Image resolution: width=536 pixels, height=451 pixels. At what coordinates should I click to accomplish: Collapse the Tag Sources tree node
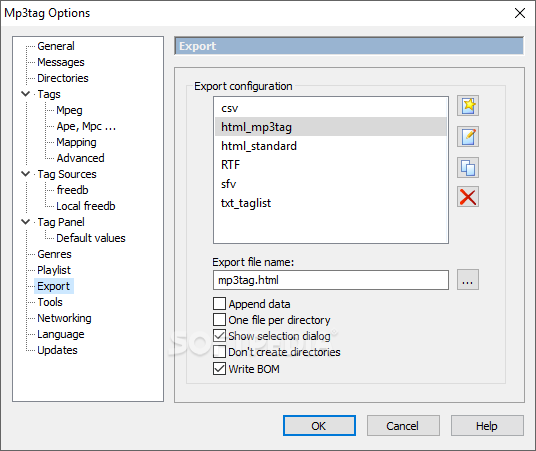26,174
